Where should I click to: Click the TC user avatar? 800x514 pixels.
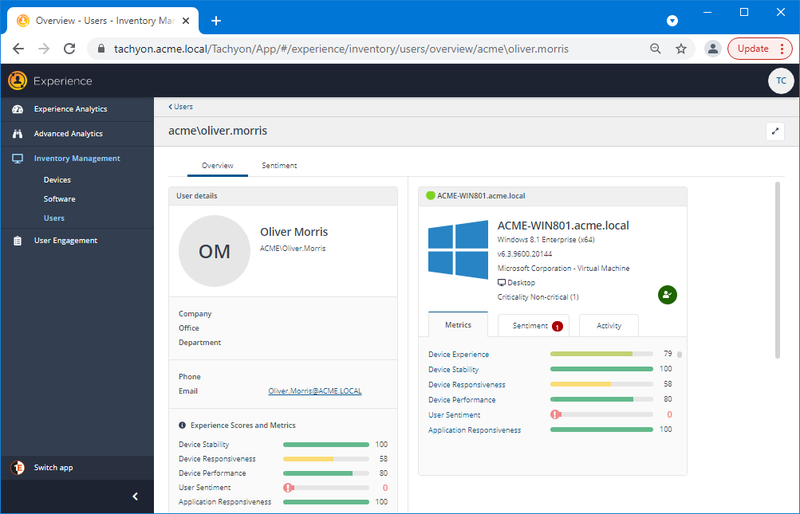click(x=781, y=81)
